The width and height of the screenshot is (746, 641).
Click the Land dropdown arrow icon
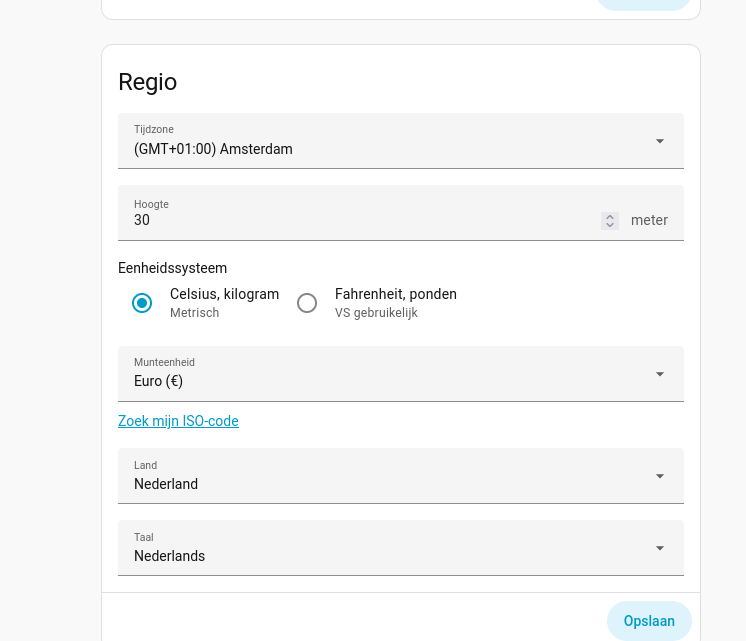click(x=660, y=476)
